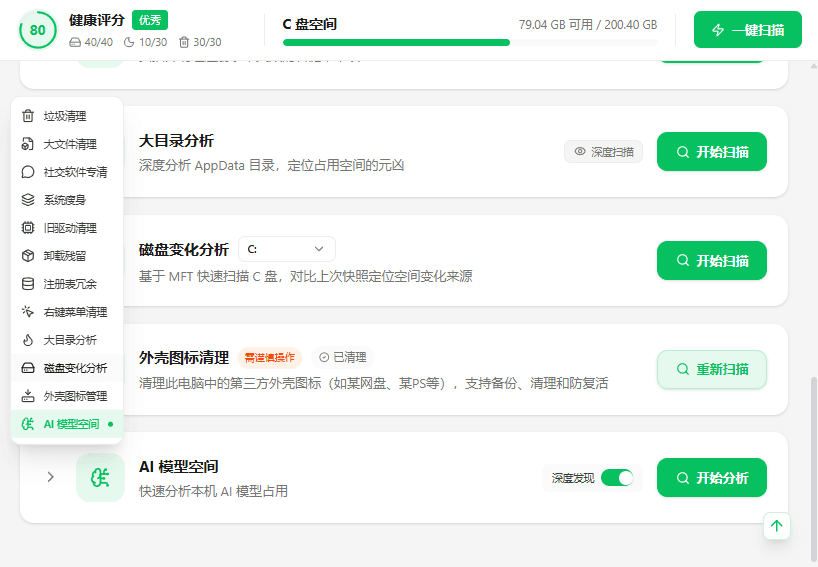Click the disk icon beside 磁盘变化分析
The image size is (818, 567).
point(28,368)
